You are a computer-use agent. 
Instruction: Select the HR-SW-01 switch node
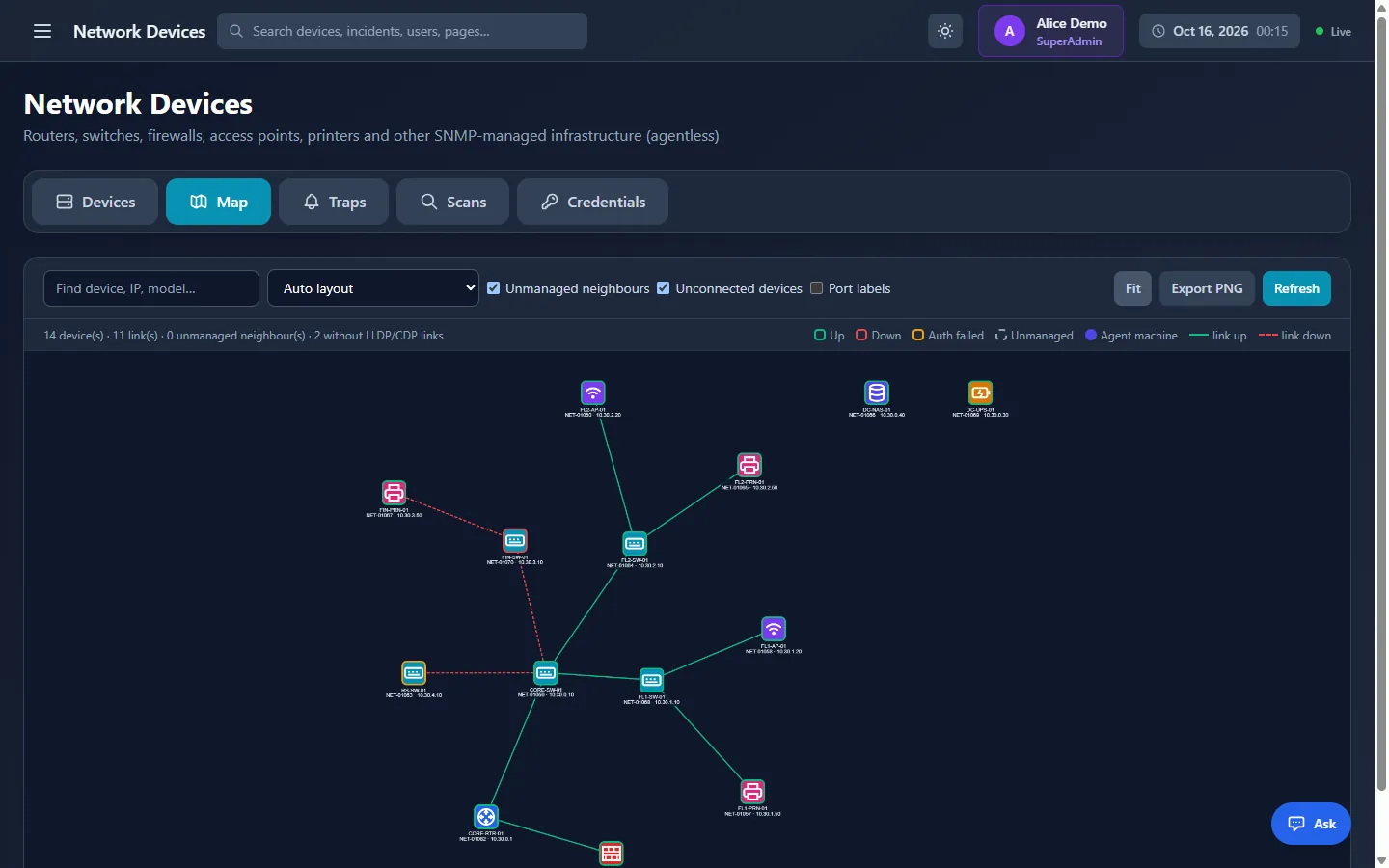(414, 672)
